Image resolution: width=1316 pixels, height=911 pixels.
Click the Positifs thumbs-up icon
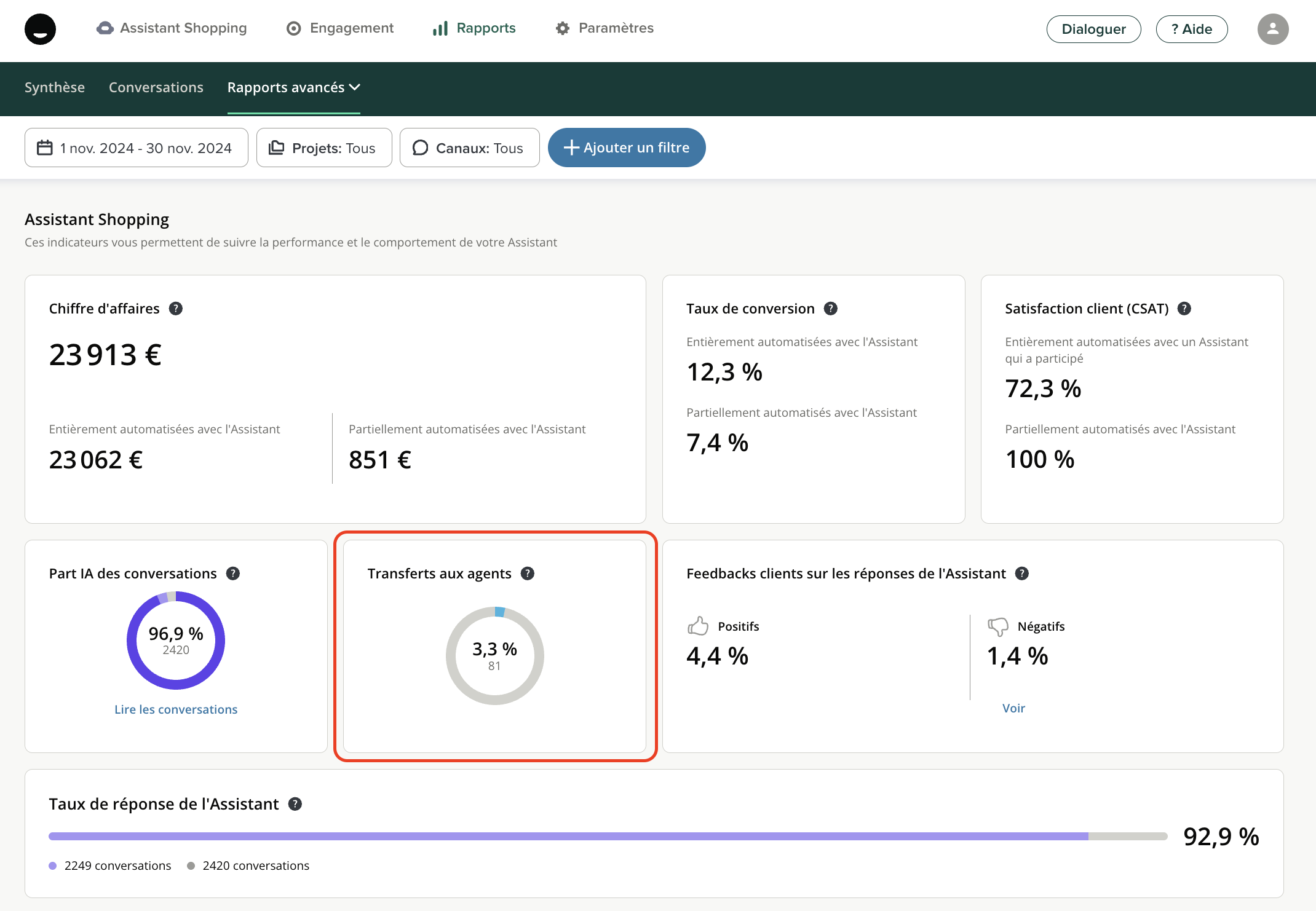(698, 626)
